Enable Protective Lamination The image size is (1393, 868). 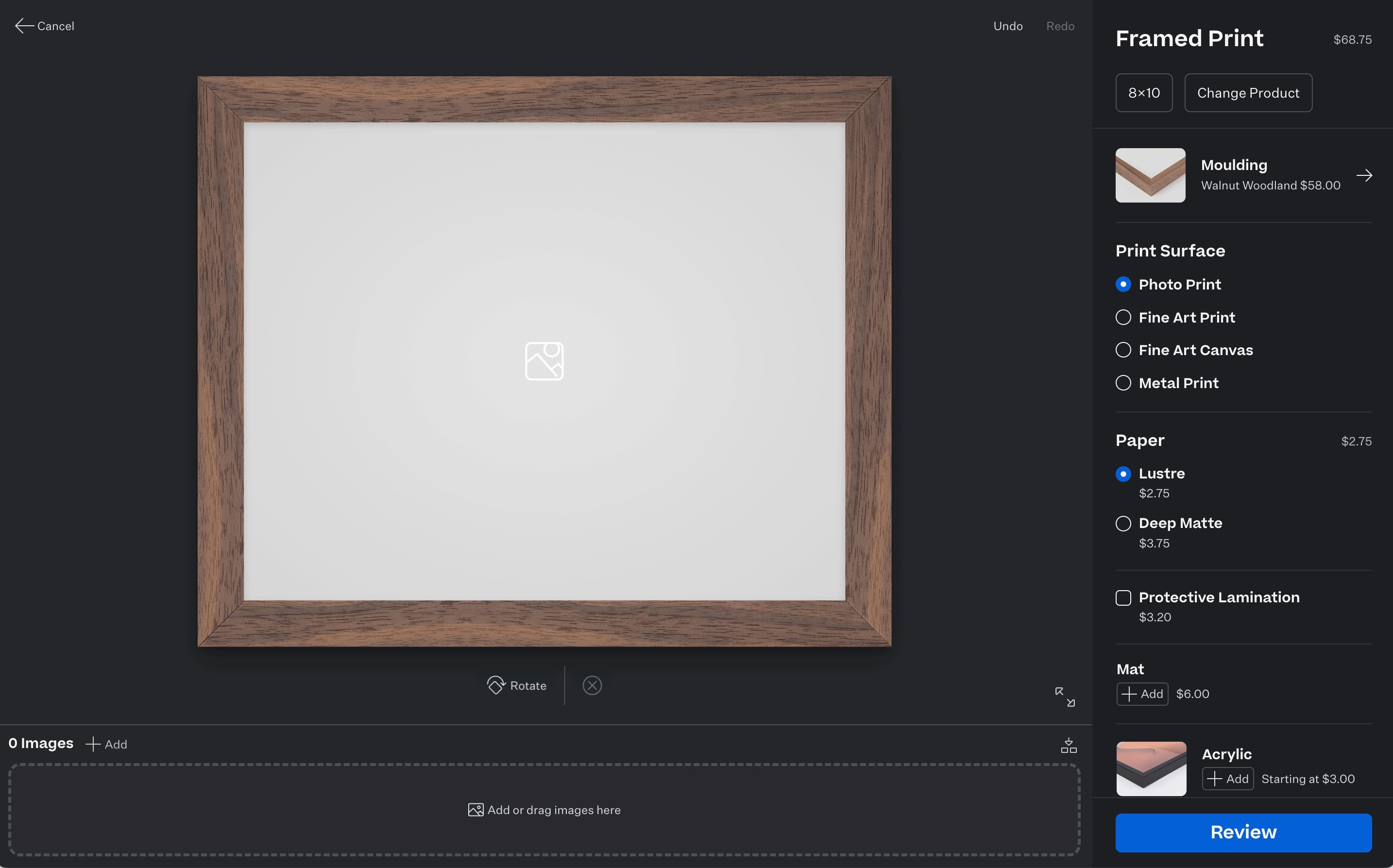coord(1123,597)
